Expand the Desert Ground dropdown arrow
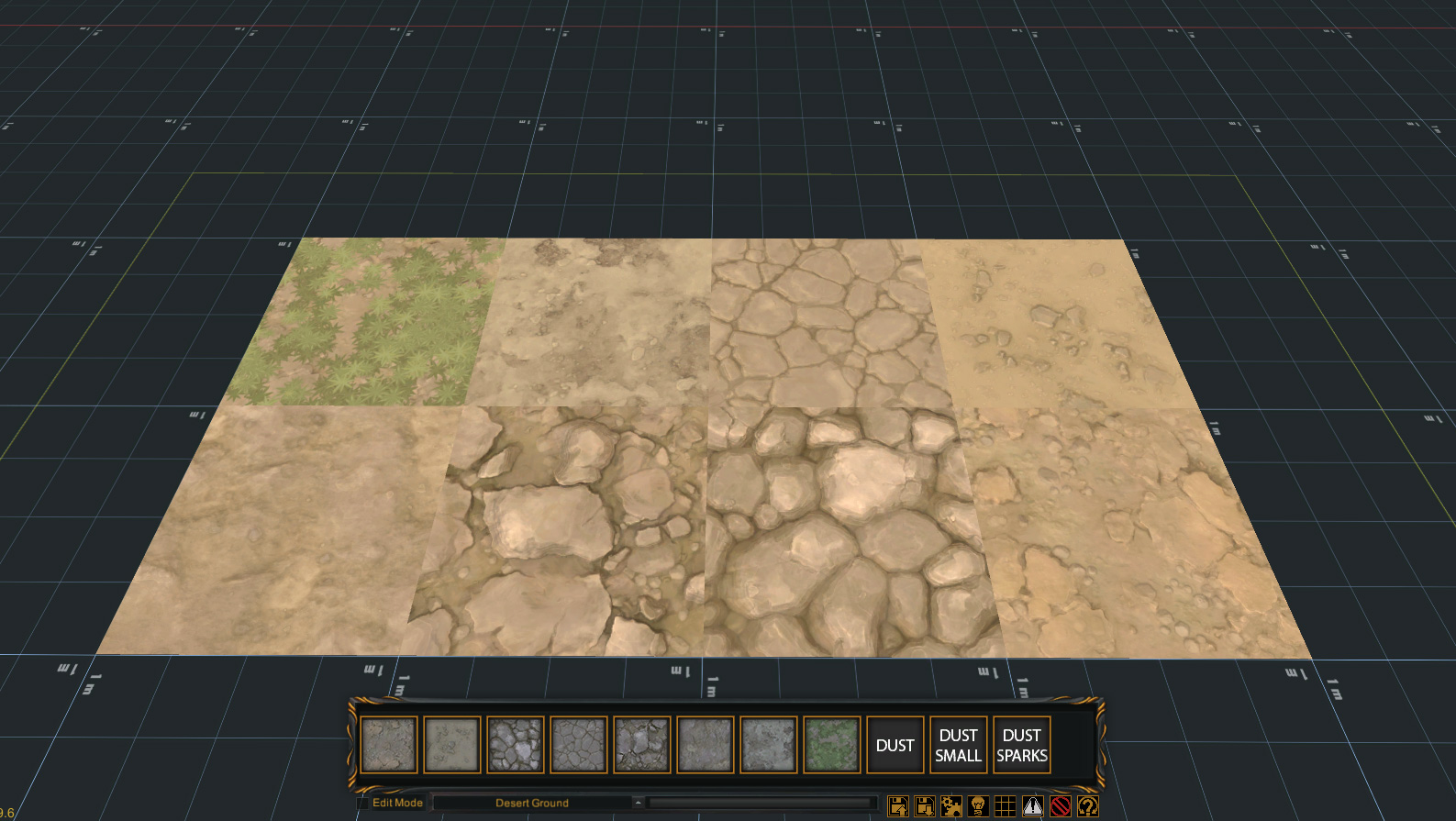 point(638,803)
